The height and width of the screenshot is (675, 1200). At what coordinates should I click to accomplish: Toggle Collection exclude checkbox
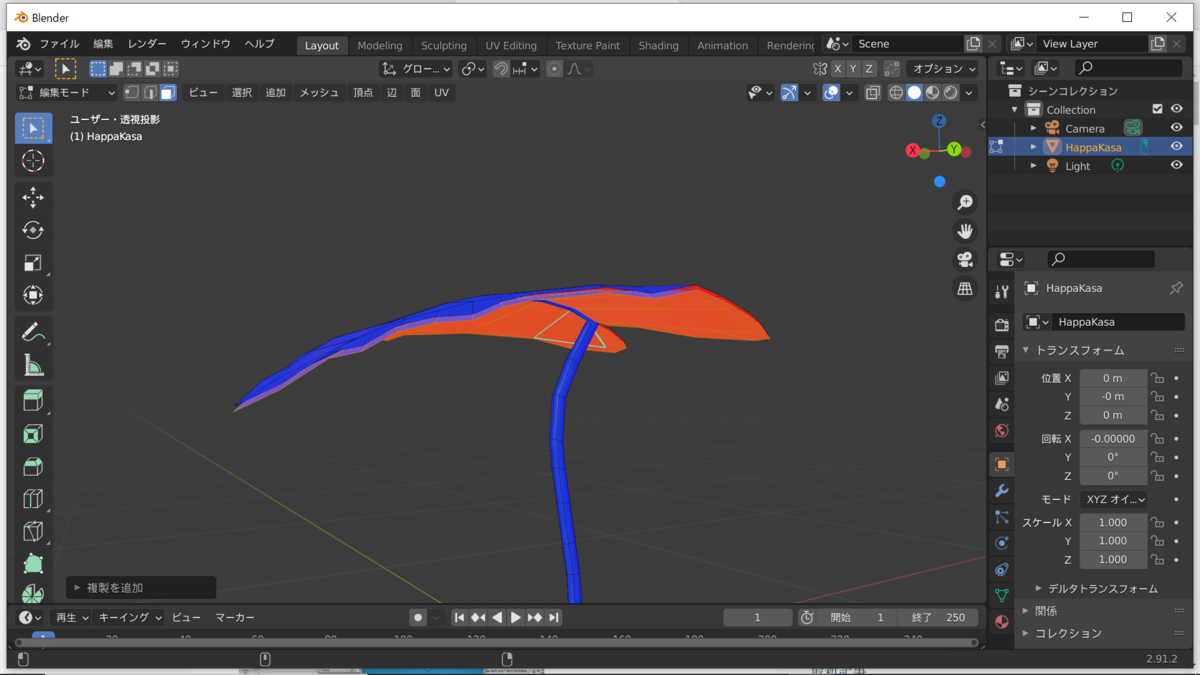click(1158, 109)
